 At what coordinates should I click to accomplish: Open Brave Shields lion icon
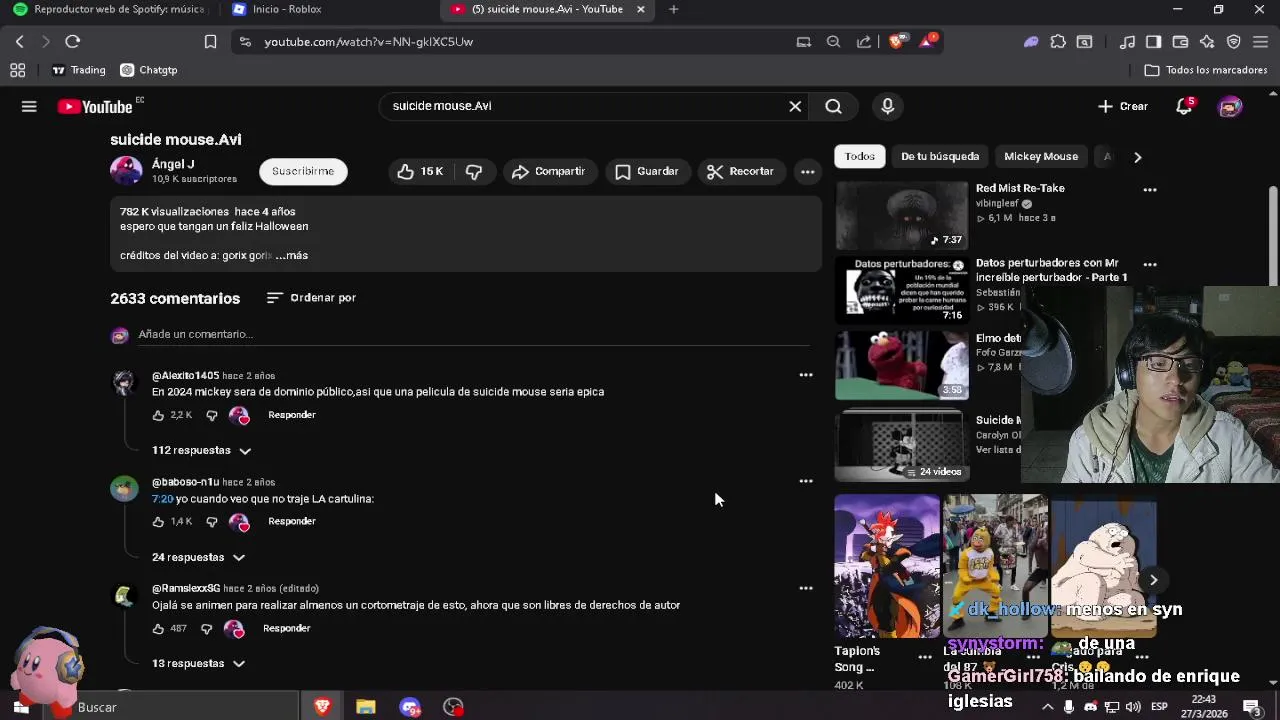click(897, 41)
